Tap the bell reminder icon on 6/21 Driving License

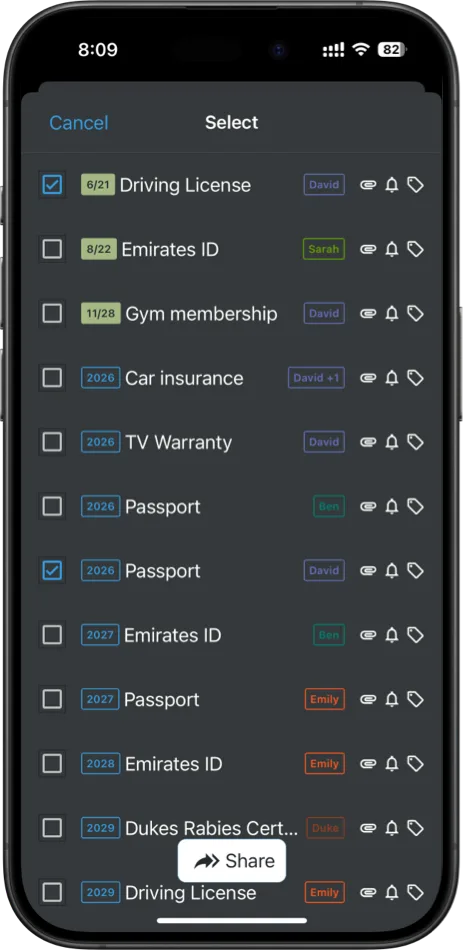coord(392,185)
